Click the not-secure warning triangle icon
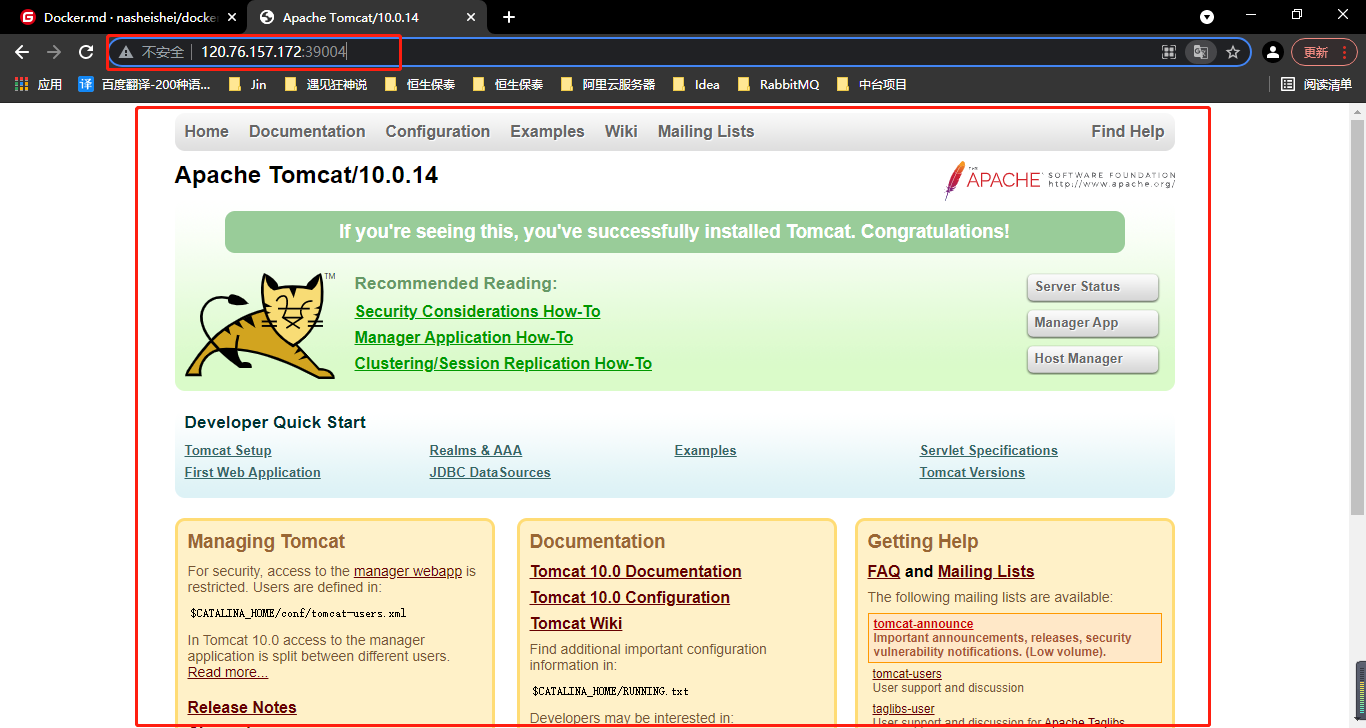The height and width of the screenshot is (728, 1366). [126, 52]
